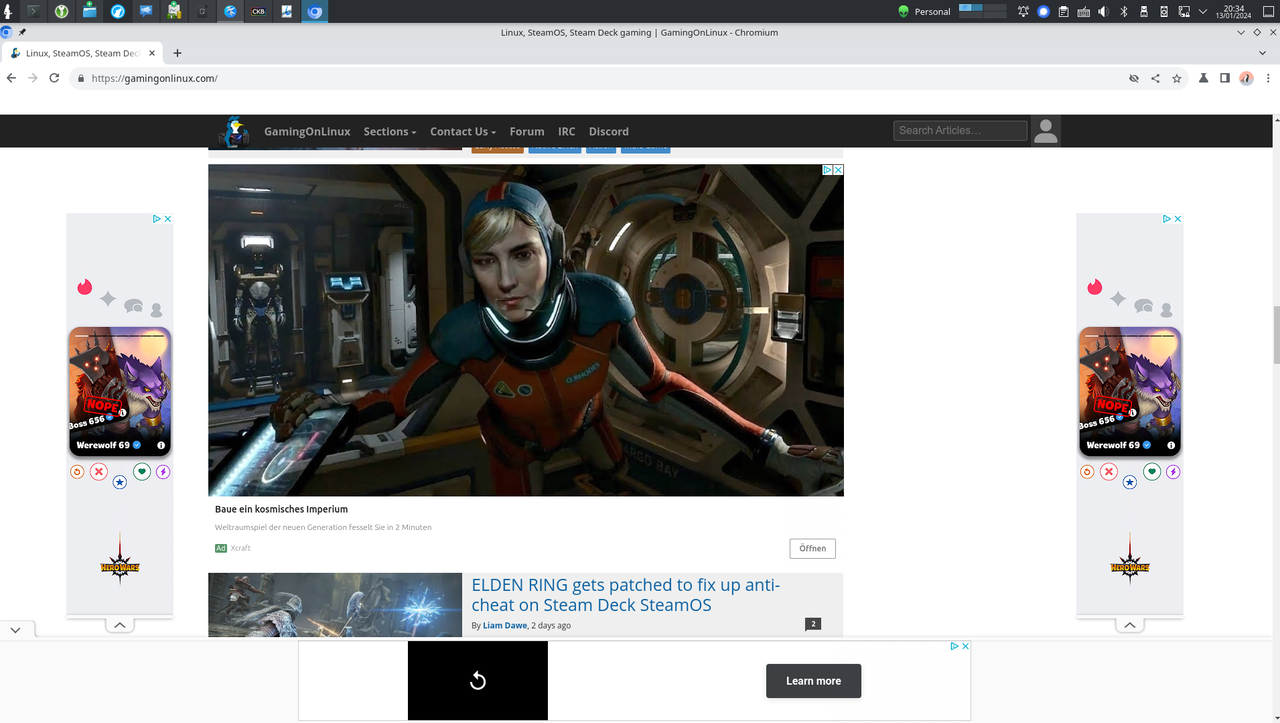1280x723 pixels.
Task: Click the Search Articles field
Action: pos(960,130)
